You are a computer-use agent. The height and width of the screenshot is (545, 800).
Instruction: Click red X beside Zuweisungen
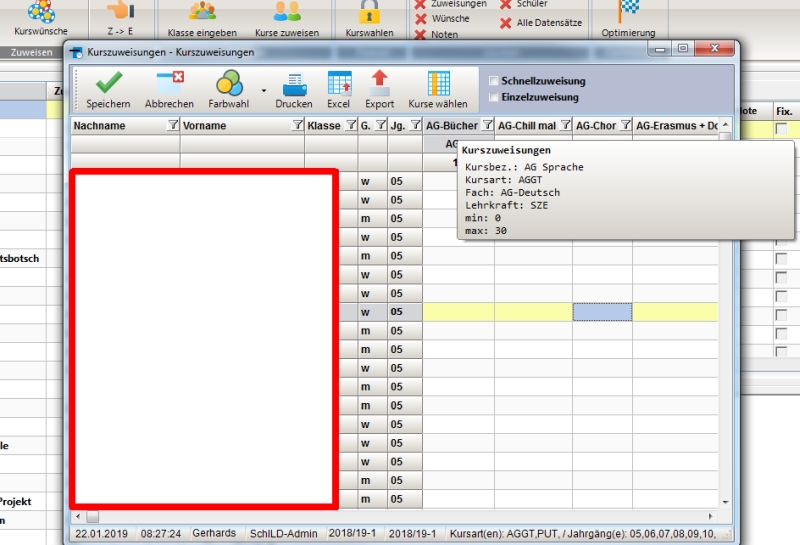(x=421, y=5)
